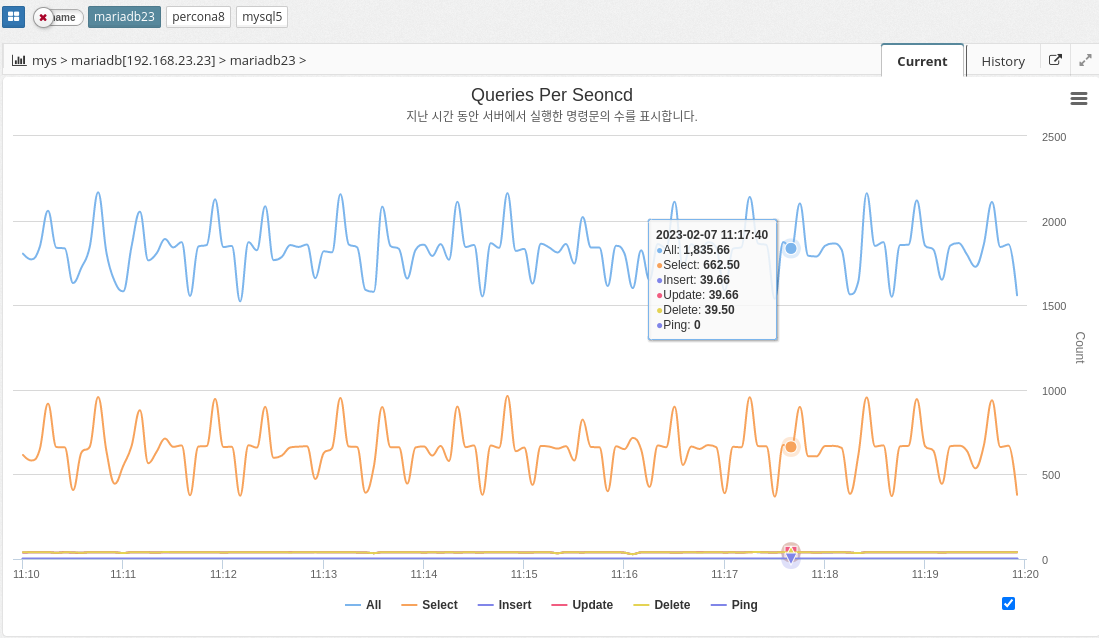Select the percona8 server button
Screen dimensions: 1099x638
pyautogui.click(x=198, y=17)
